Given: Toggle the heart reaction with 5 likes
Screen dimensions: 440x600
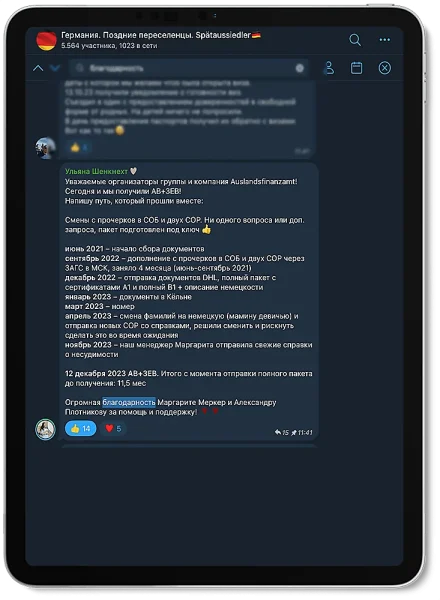Looking at the screenshot, I should tap(113, 429).
